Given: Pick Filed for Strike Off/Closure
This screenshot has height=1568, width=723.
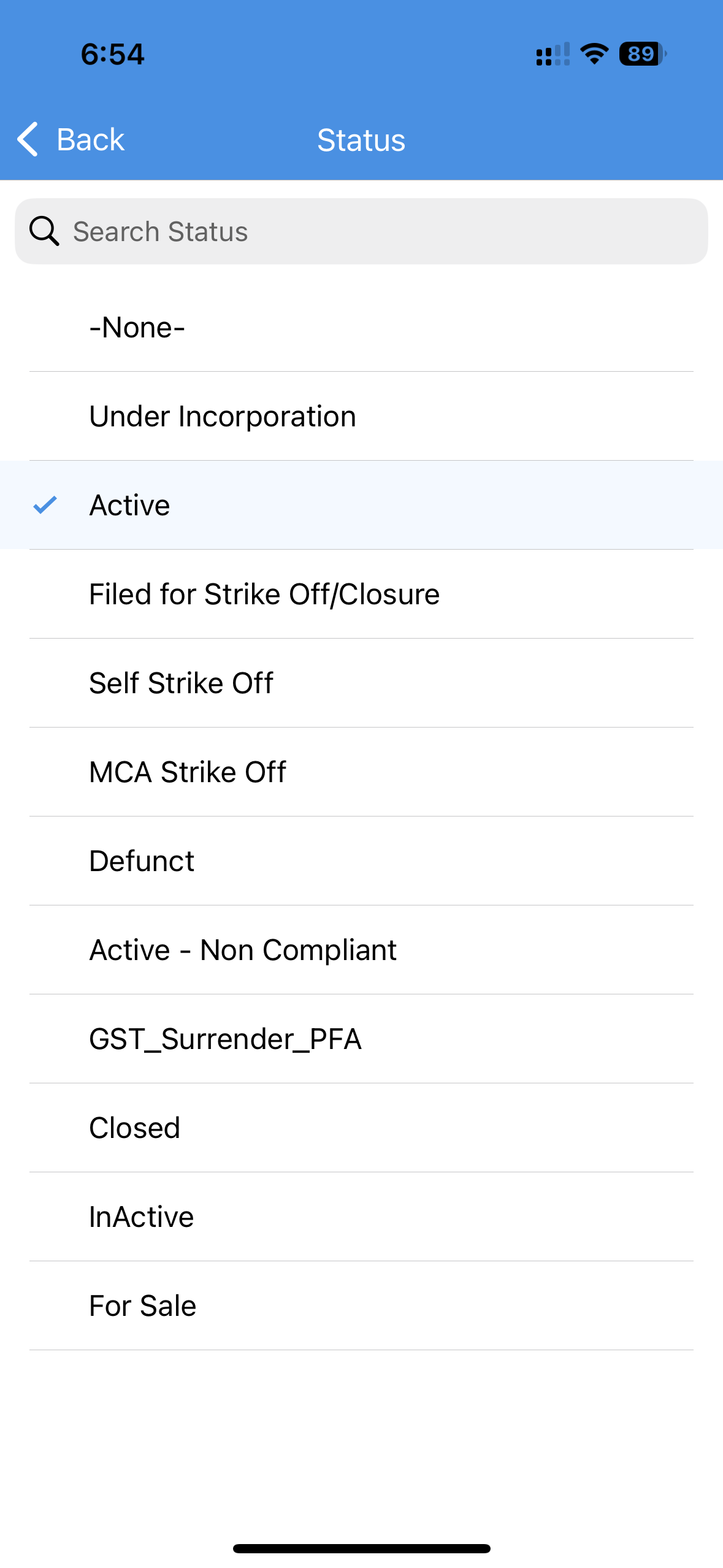Looking at the screenshot, I should (x=361, y=594).
